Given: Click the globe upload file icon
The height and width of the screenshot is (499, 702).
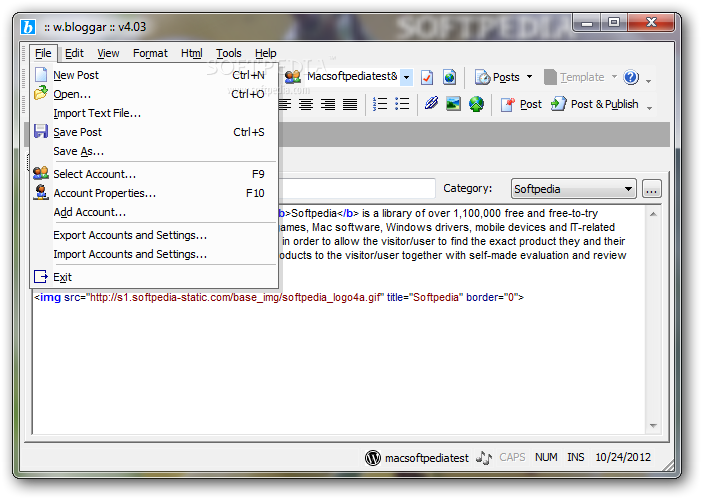Looking at the screenshot, I should point(476,104).
